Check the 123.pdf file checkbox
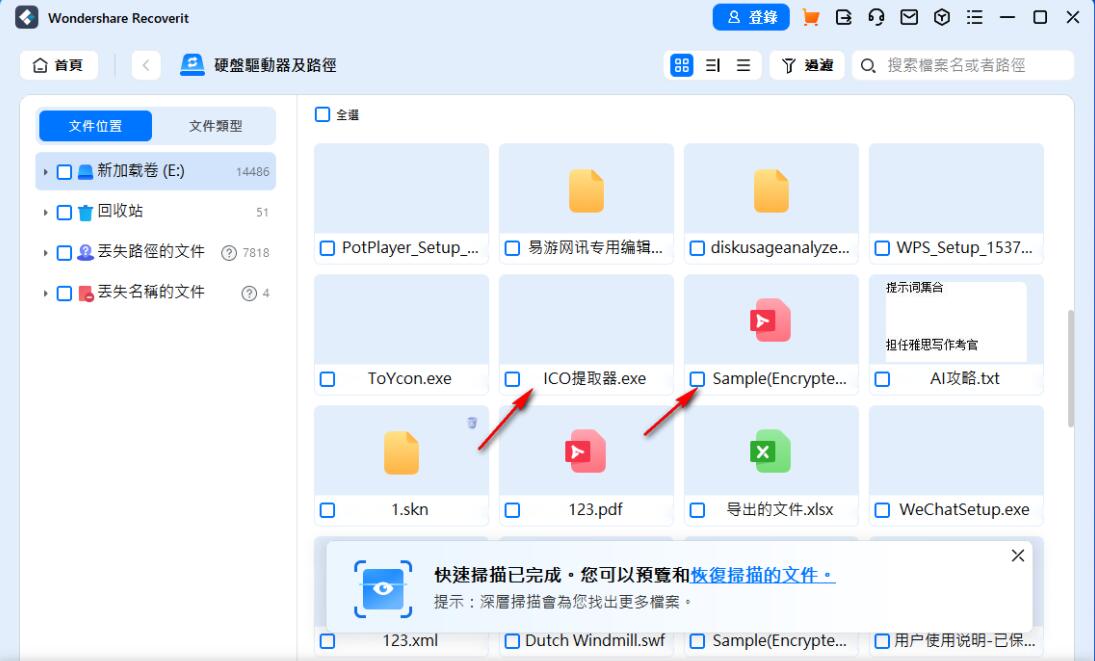This screenshot has height=661, width=1095. pyautogui.click(x=512, y=509)
